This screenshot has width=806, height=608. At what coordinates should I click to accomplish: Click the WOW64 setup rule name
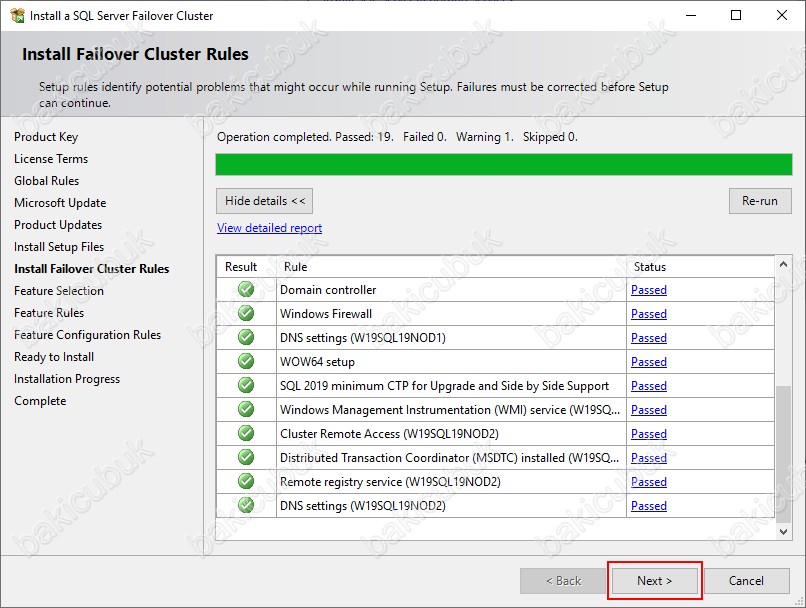pos(317,362)
